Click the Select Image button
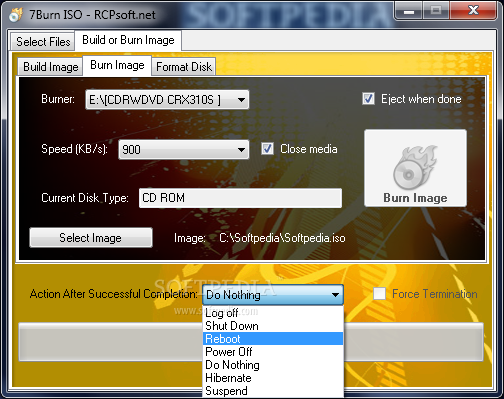 (x=91, y=238)
